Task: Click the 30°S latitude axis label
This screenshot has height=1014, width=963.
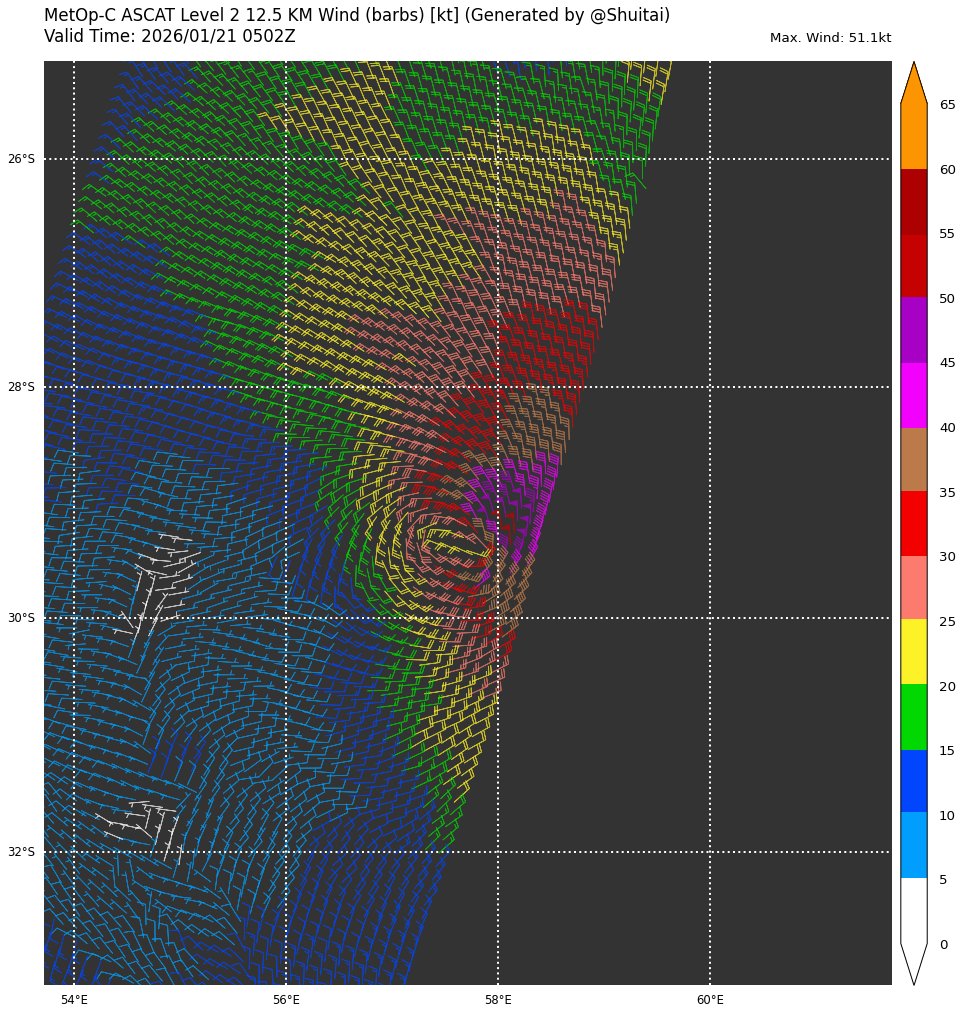Action: pyautogui.click(x=21, y=618)
